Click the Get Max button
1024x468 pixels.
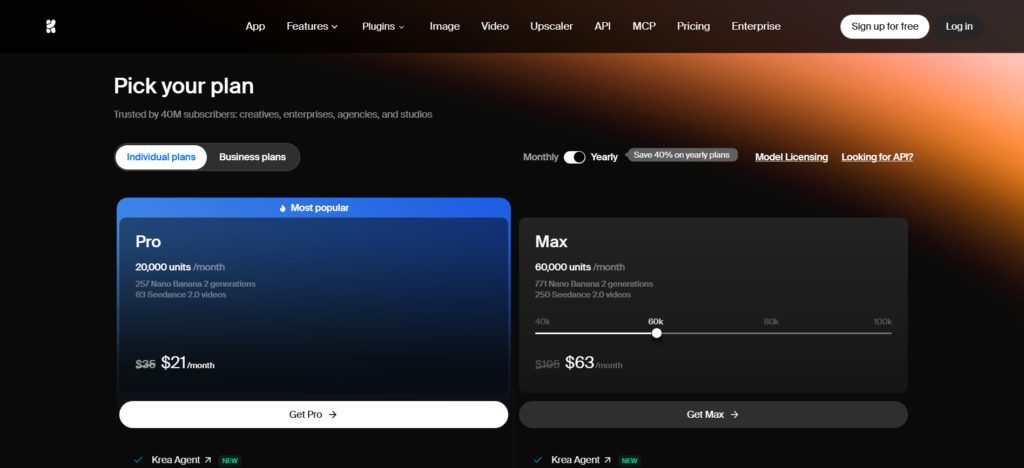coord(713,414)
